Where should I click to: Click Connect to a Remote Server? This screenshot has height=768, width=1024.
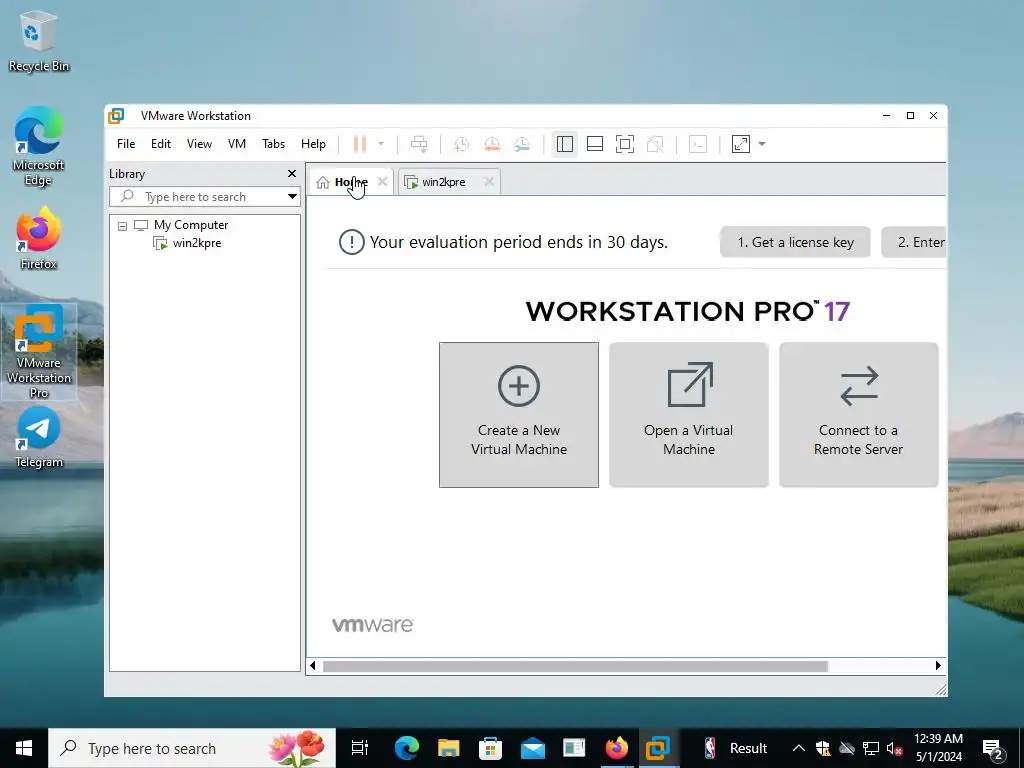(x=859, y=415)
